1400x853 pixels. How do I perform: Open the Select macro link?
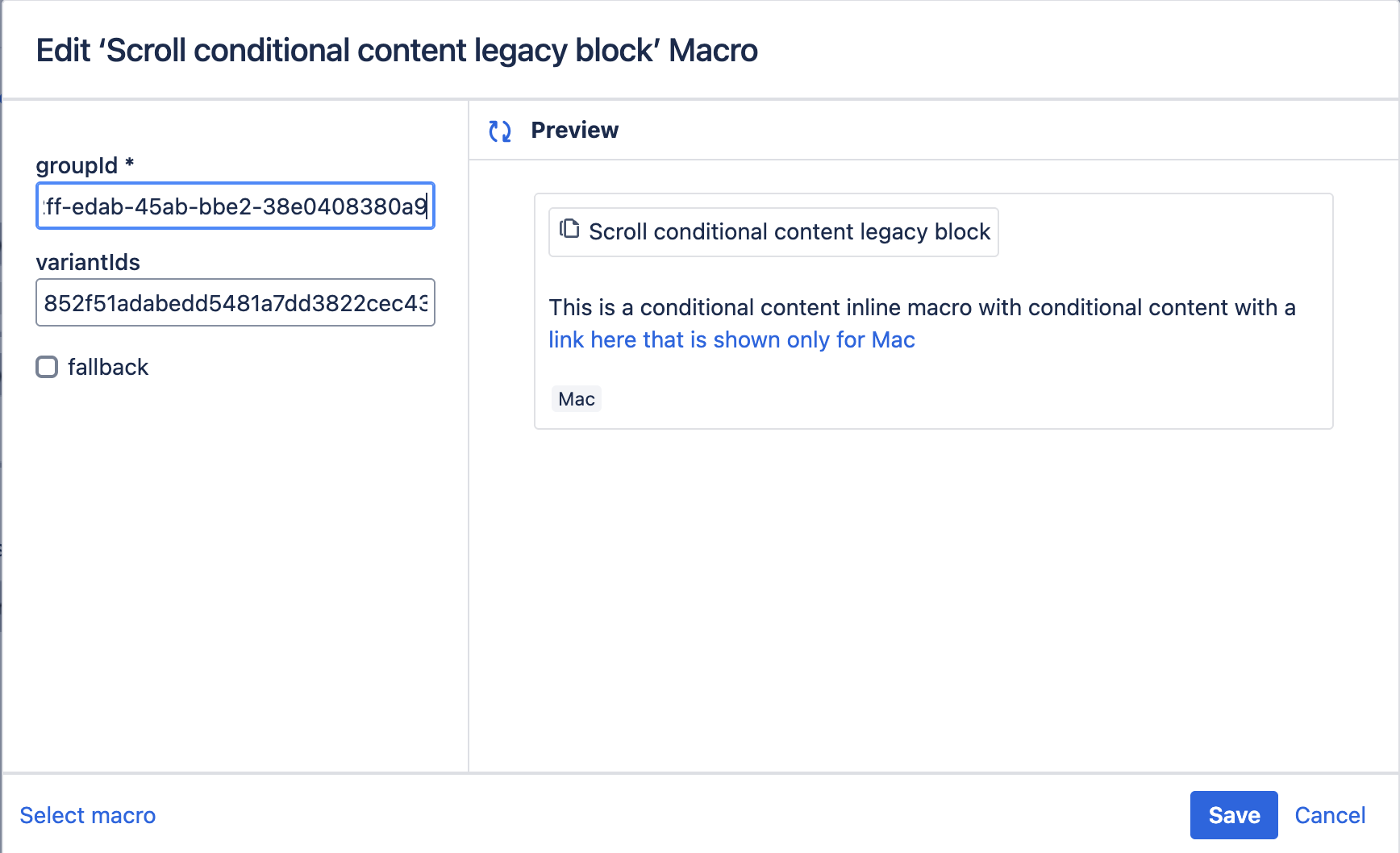coord(88,815)
